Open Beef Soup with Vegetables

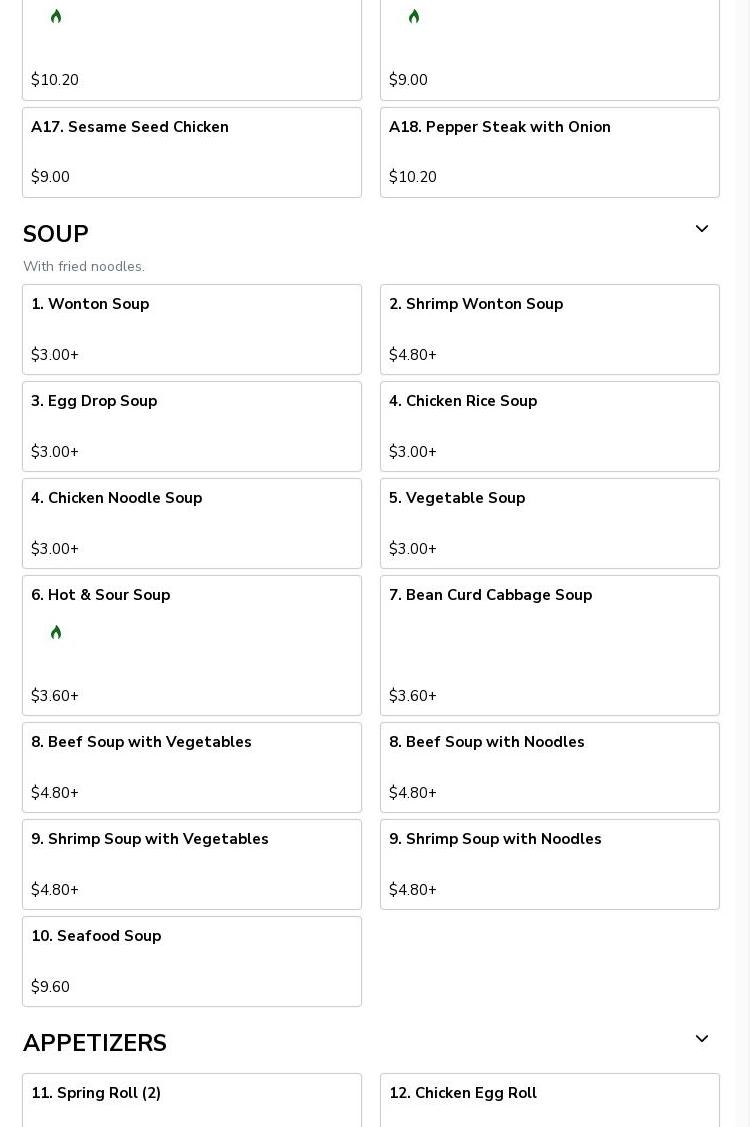click(x=192, y=768)
